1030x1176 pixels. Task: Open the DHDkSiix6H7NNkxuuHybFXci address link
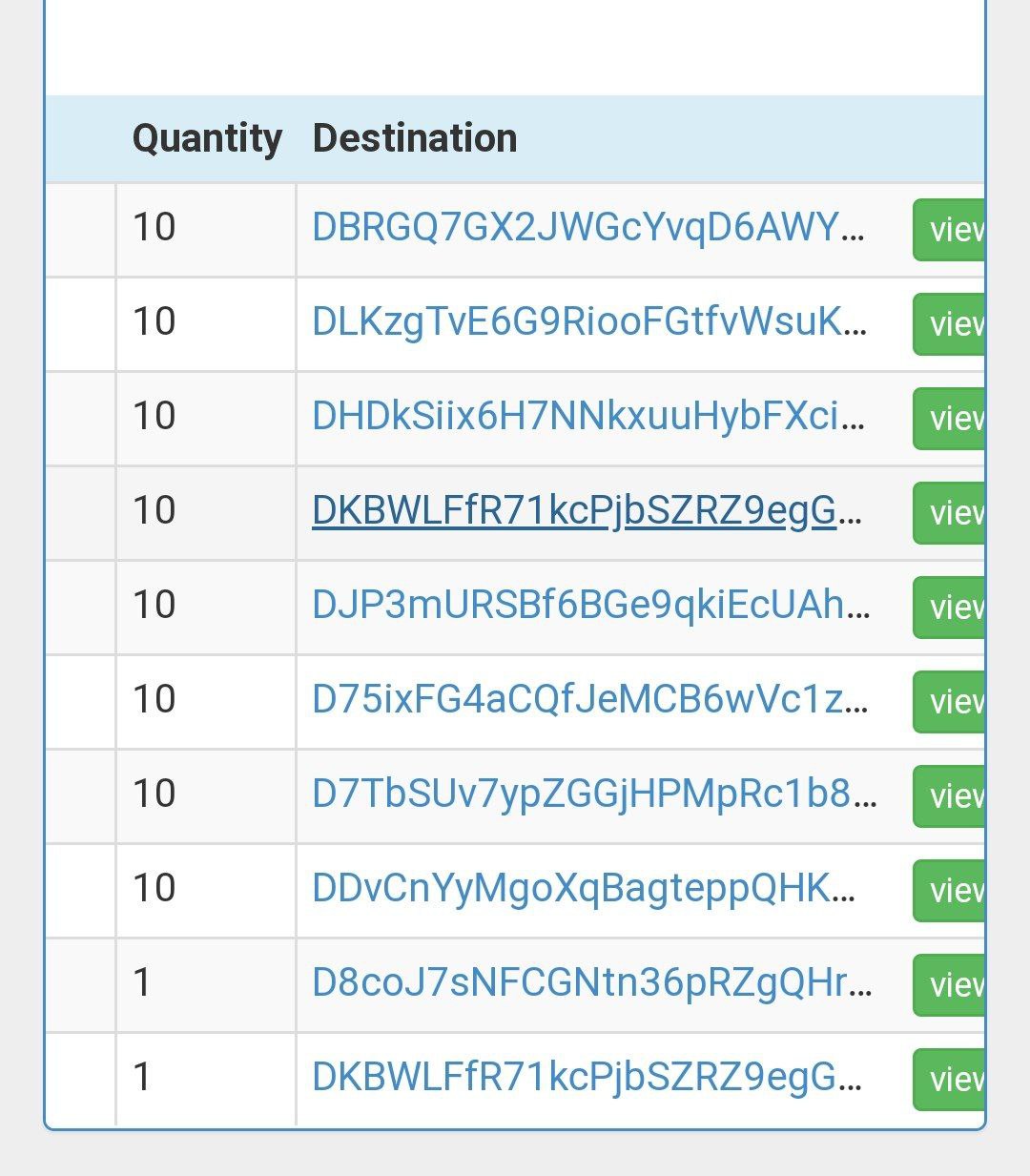click(588, 417)
